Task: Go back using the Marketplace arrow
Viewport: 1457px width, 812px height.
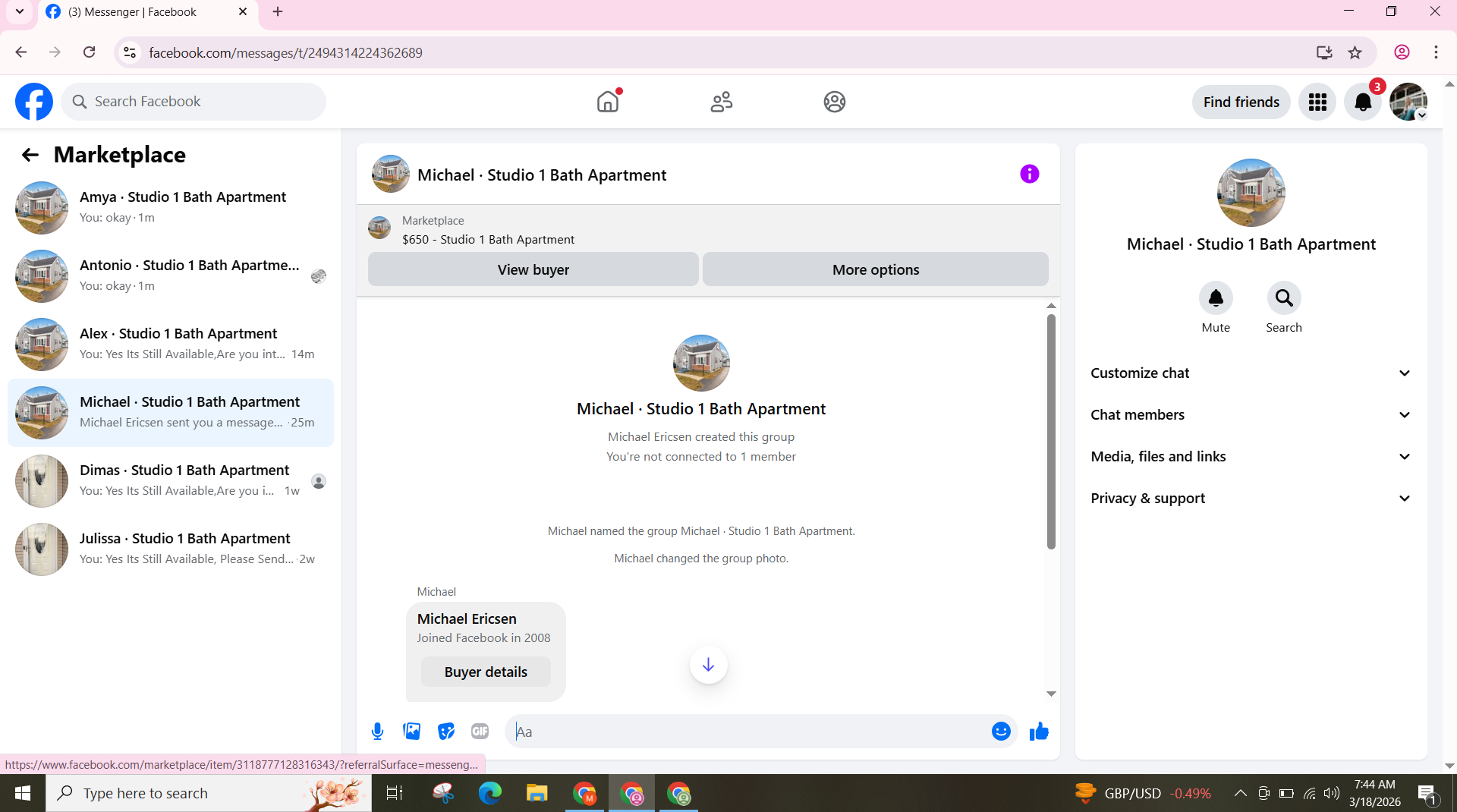Action: 30,155
